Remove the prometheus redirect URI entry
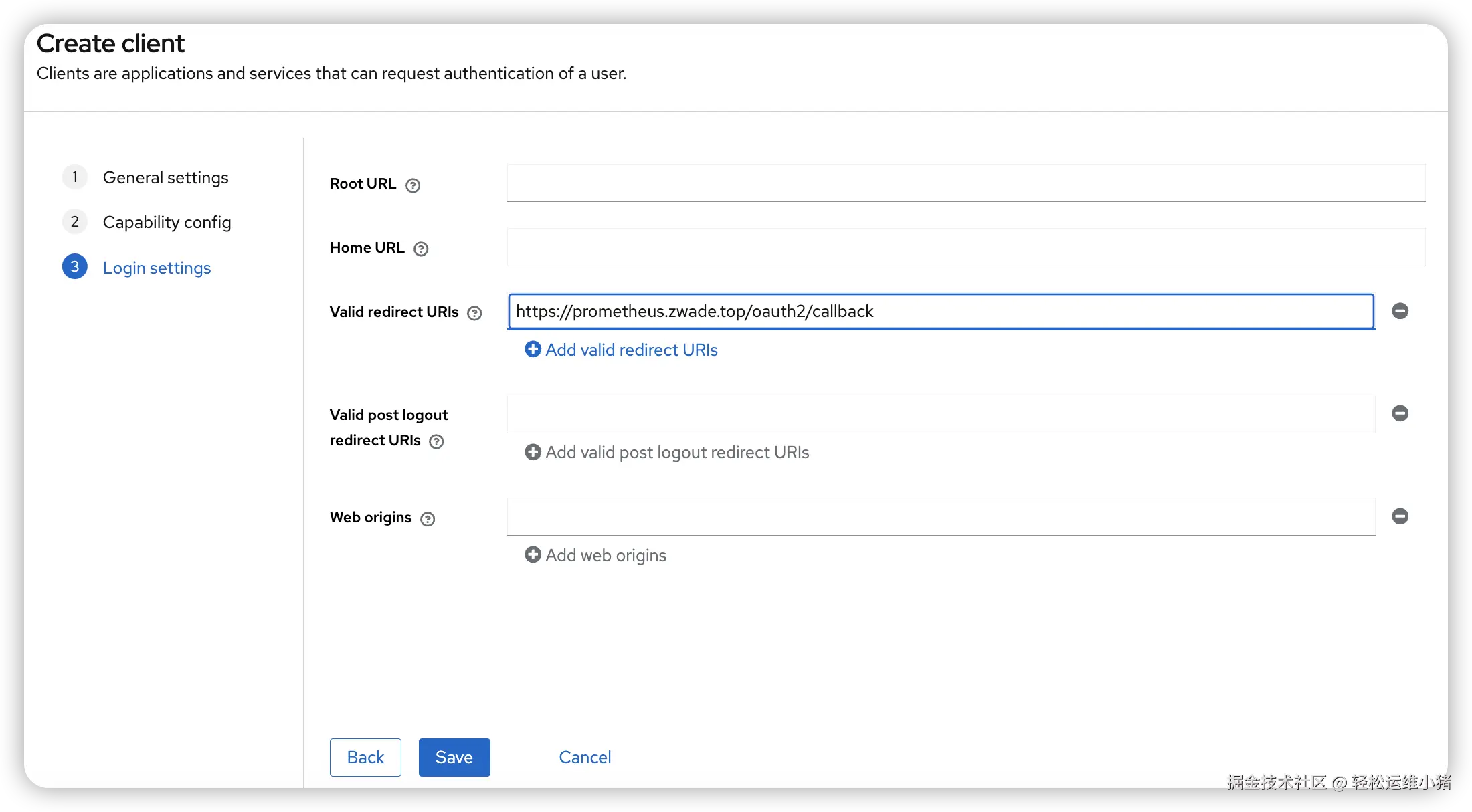 point(1400,311)
